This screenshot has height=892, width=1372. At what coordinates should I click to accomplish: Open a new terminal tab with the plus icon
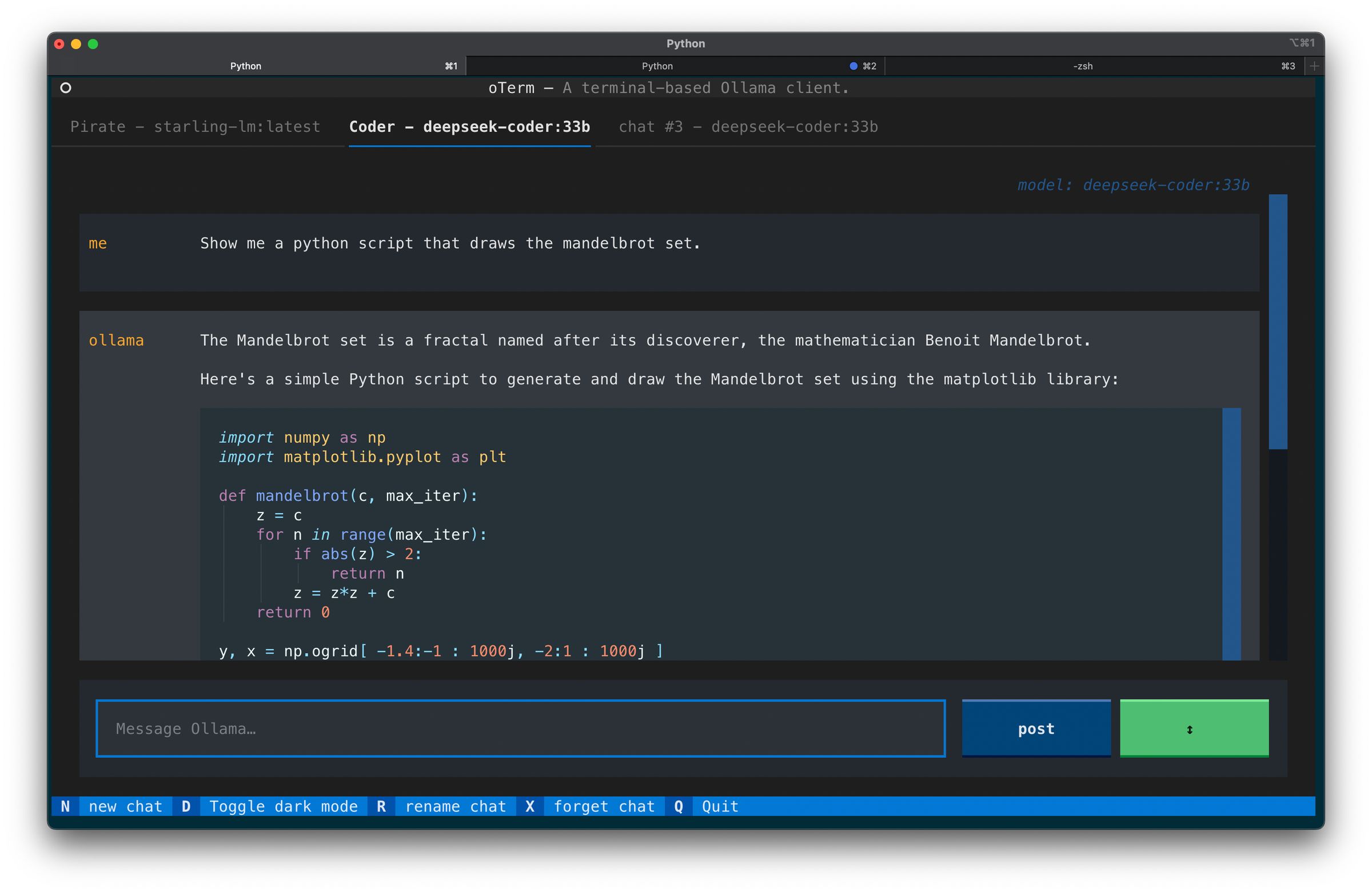tap(1314, 66)
